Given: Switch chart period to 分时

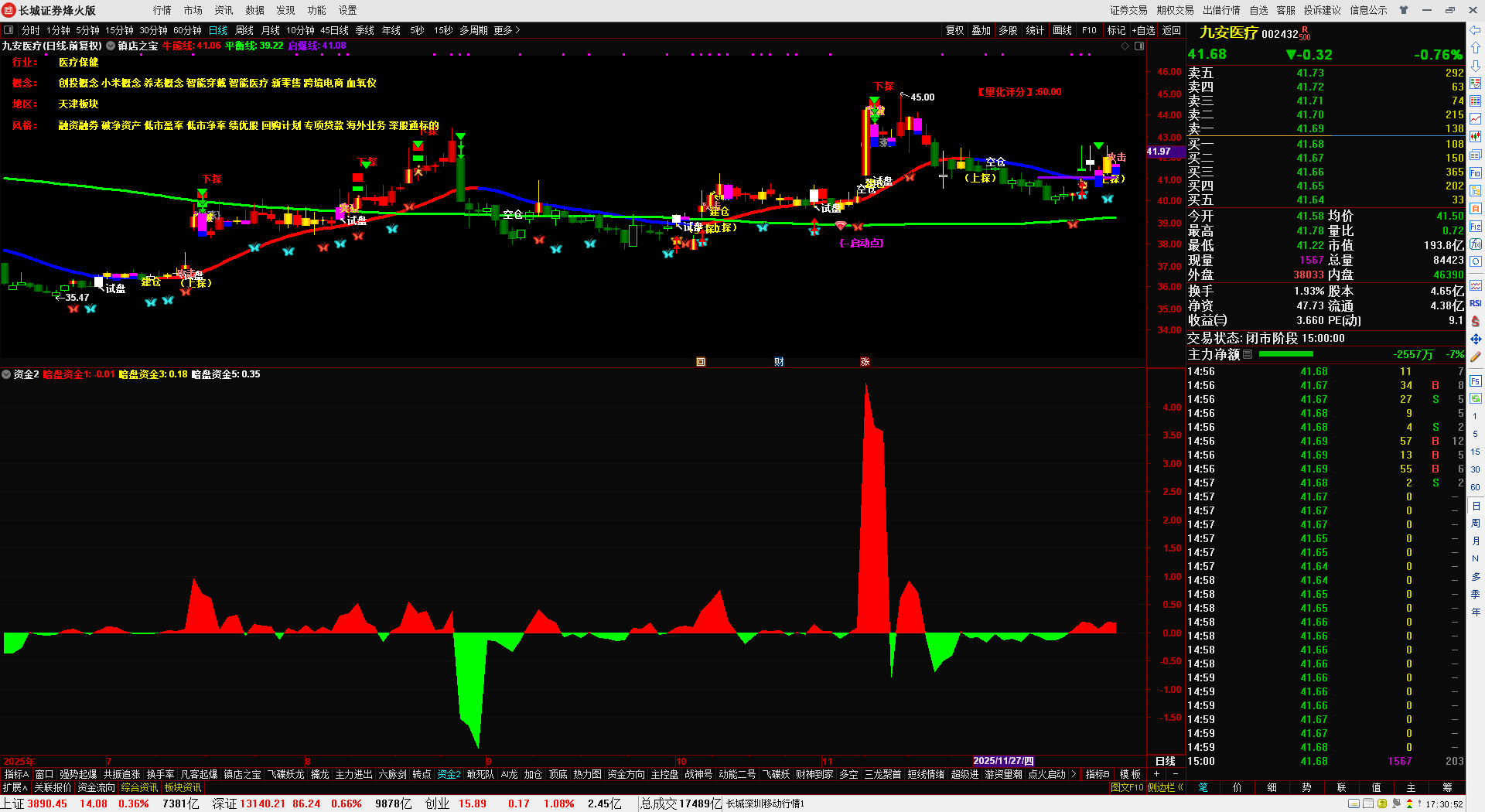Looking at the screenshot, I should pyautogui.click(x=31, y=30).
